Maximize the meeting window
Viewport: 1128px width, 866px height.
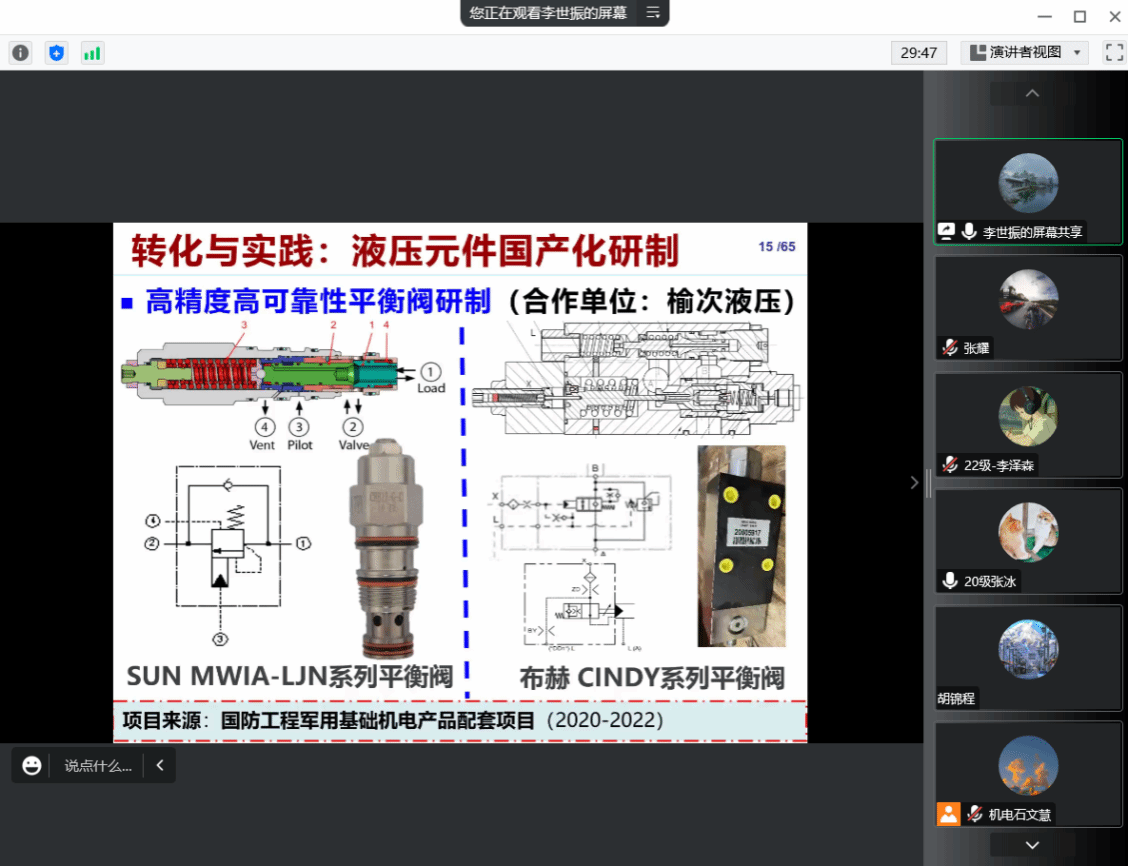click(x=1080, y=16)
